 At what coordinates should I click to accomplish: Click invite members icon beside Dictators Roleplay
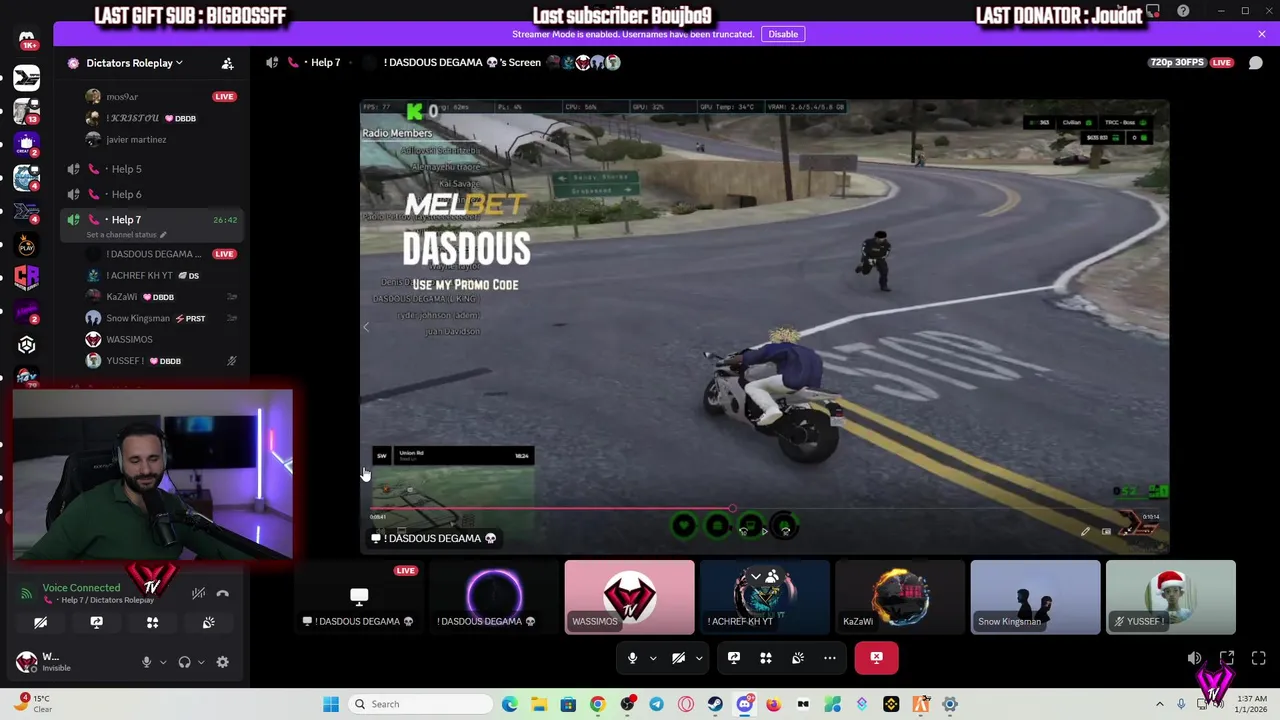pyautogui.click(x=227, y=63)
